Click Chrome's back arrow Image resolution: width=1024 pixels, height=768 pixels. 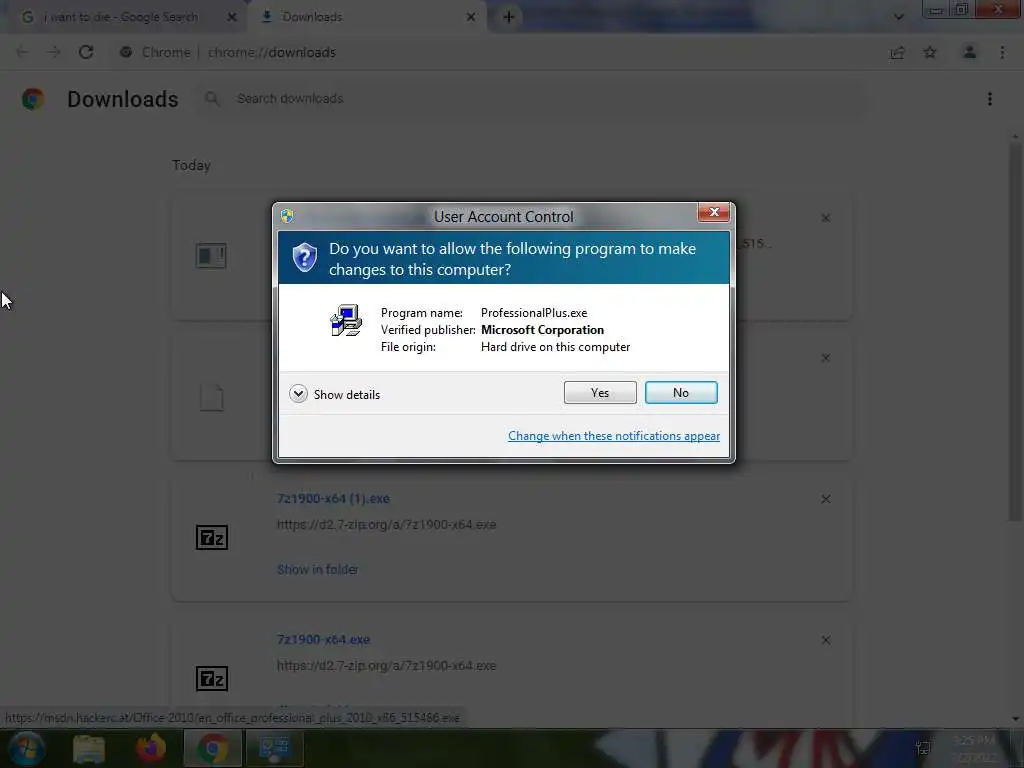(22, 52)
